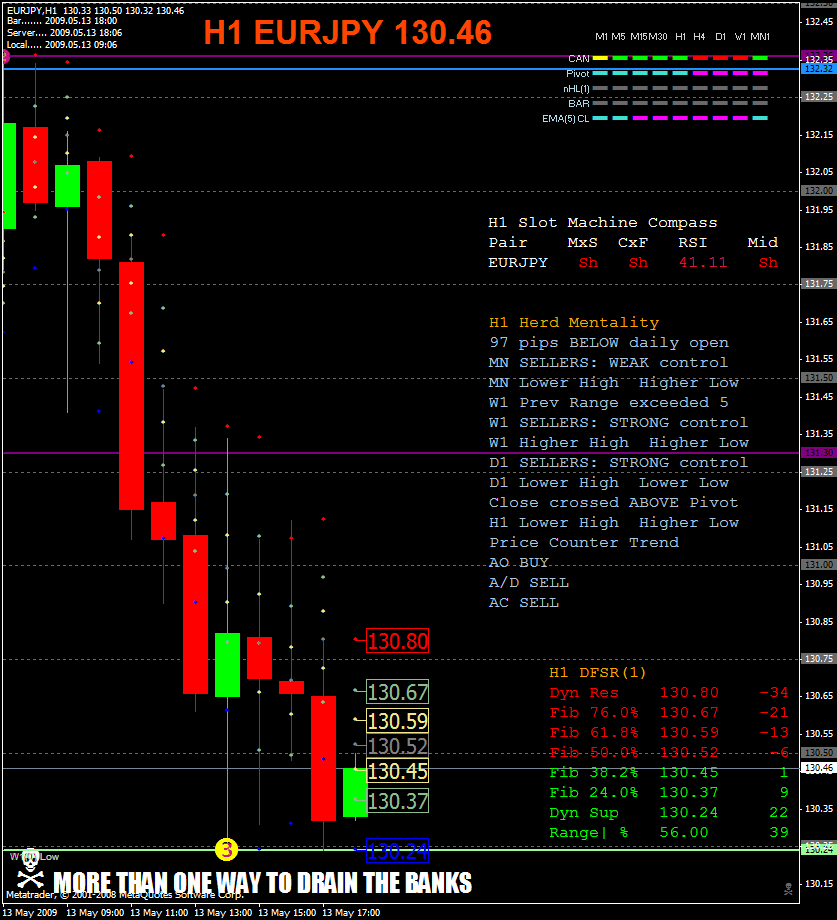Click the Dyn Sup 130.24 row
Viewport: 837px width, 920px height.
[669, 813]
